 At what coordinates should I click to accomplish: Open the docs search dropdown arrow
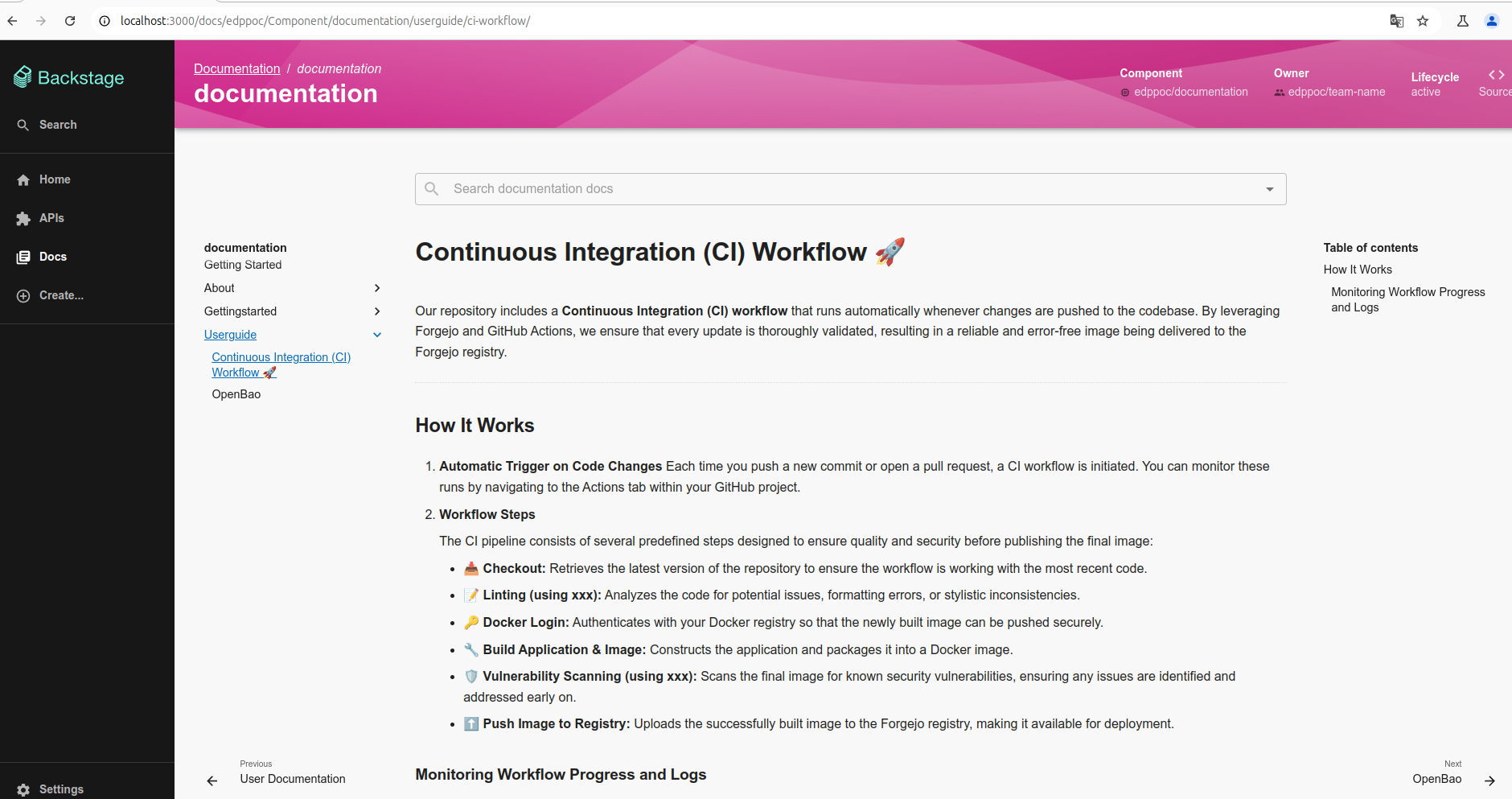tap(1270, 189)
